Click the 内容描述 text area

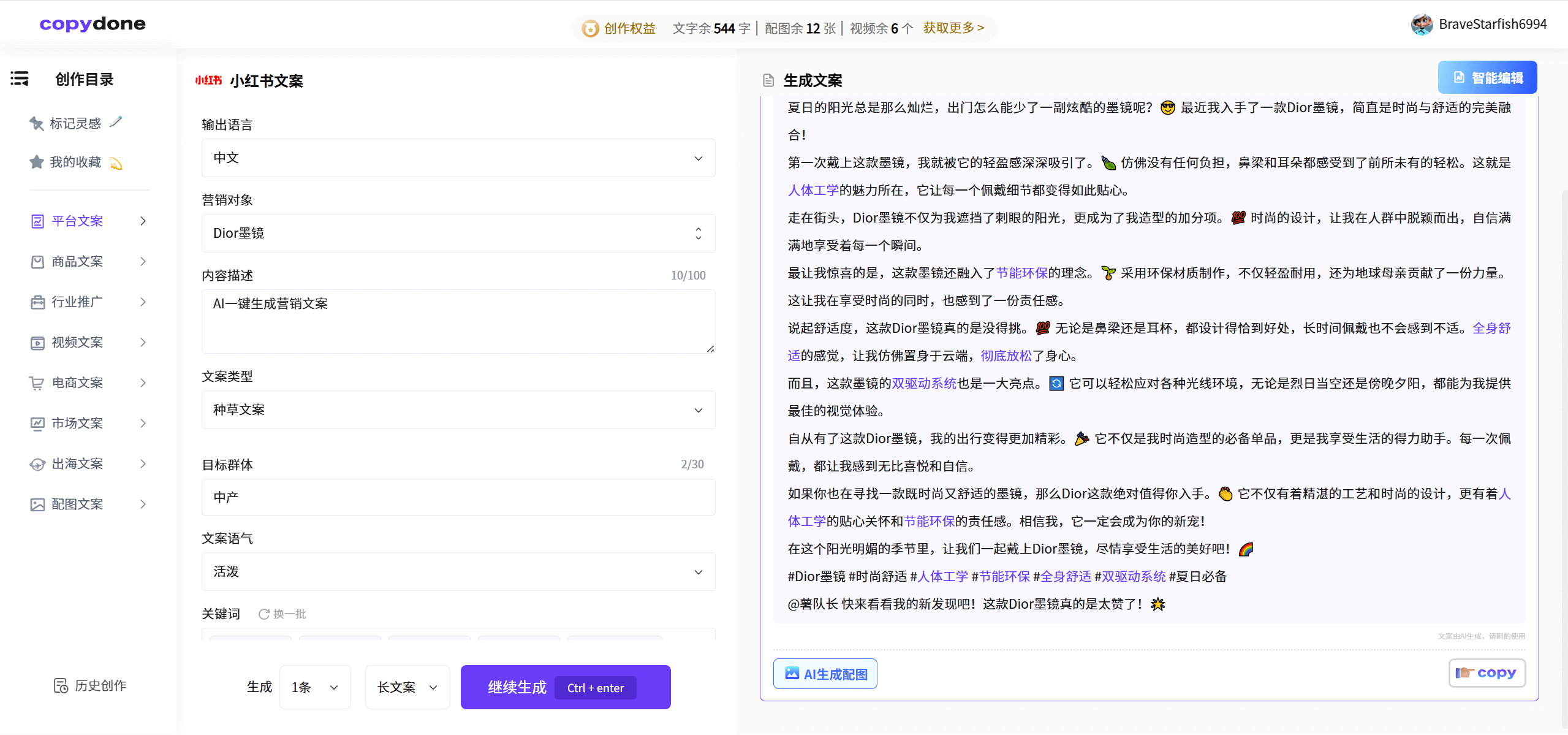point(458,321)
